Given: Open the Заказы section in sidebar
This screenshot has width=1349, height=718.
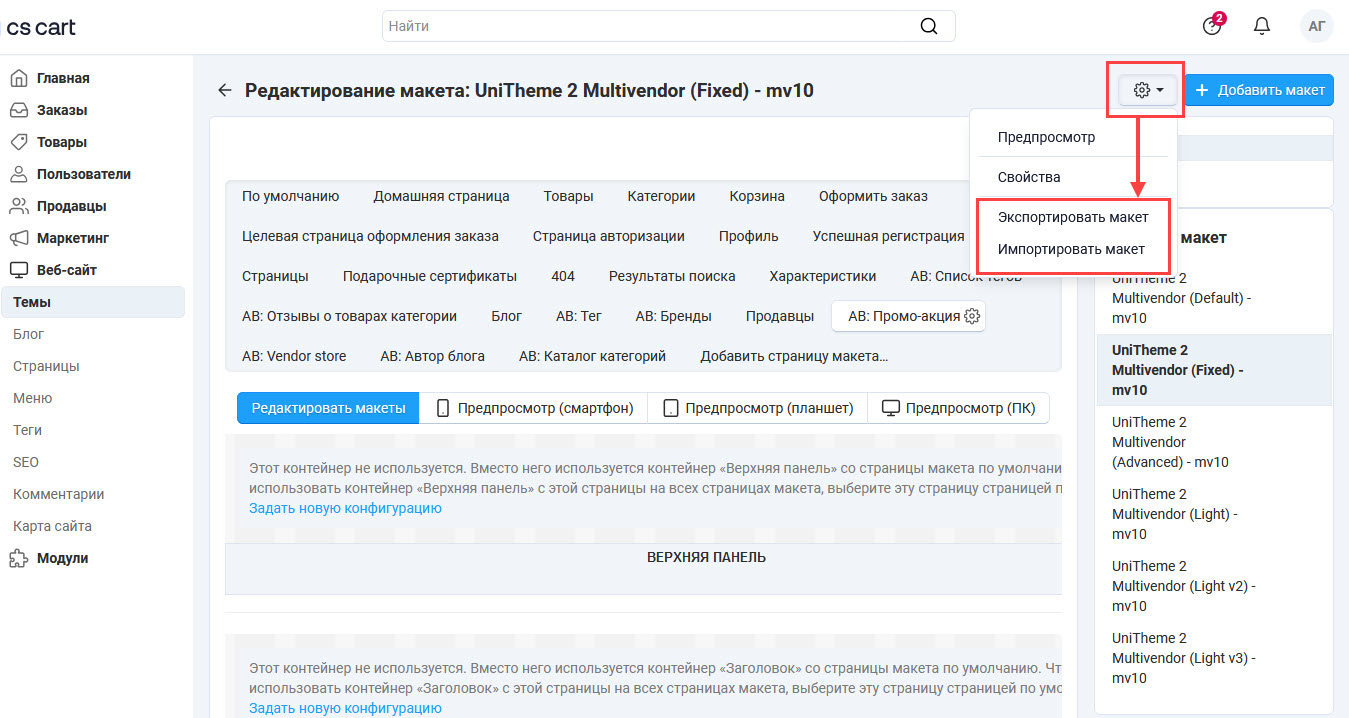Looking at the screenshot, I should click(62, 109).
